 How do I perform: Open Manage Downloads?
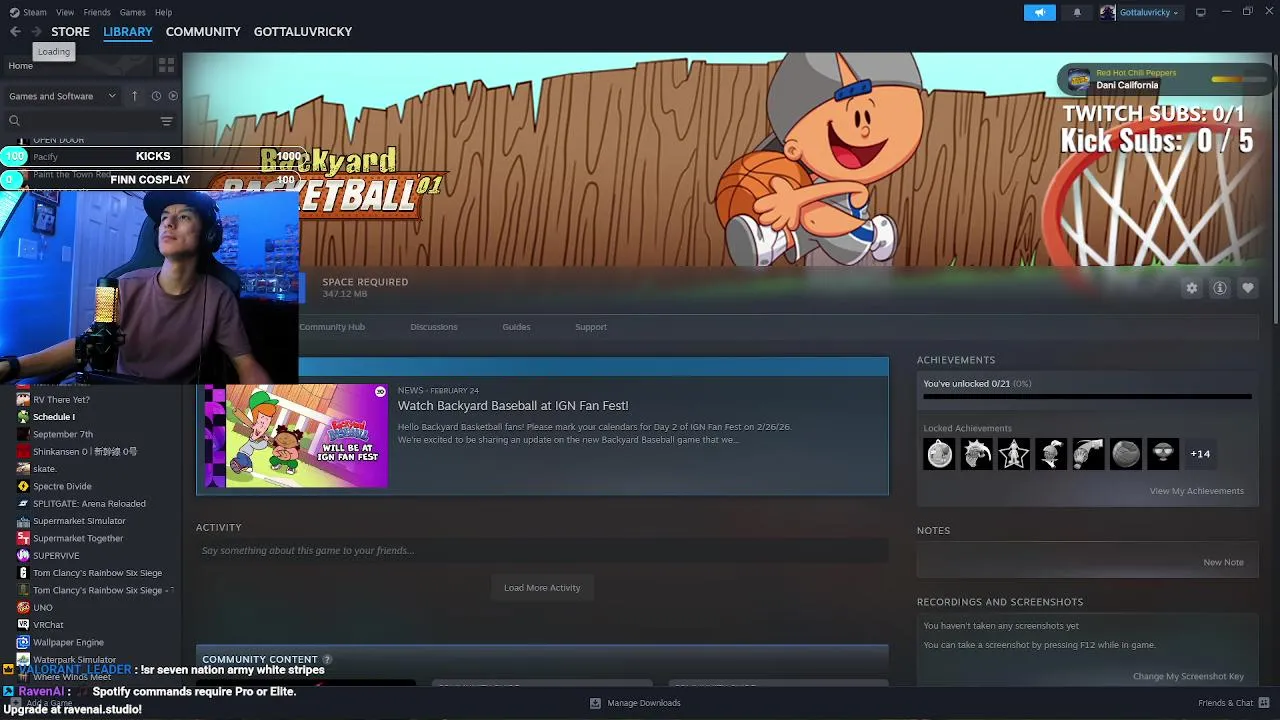(x=635, y=703)
